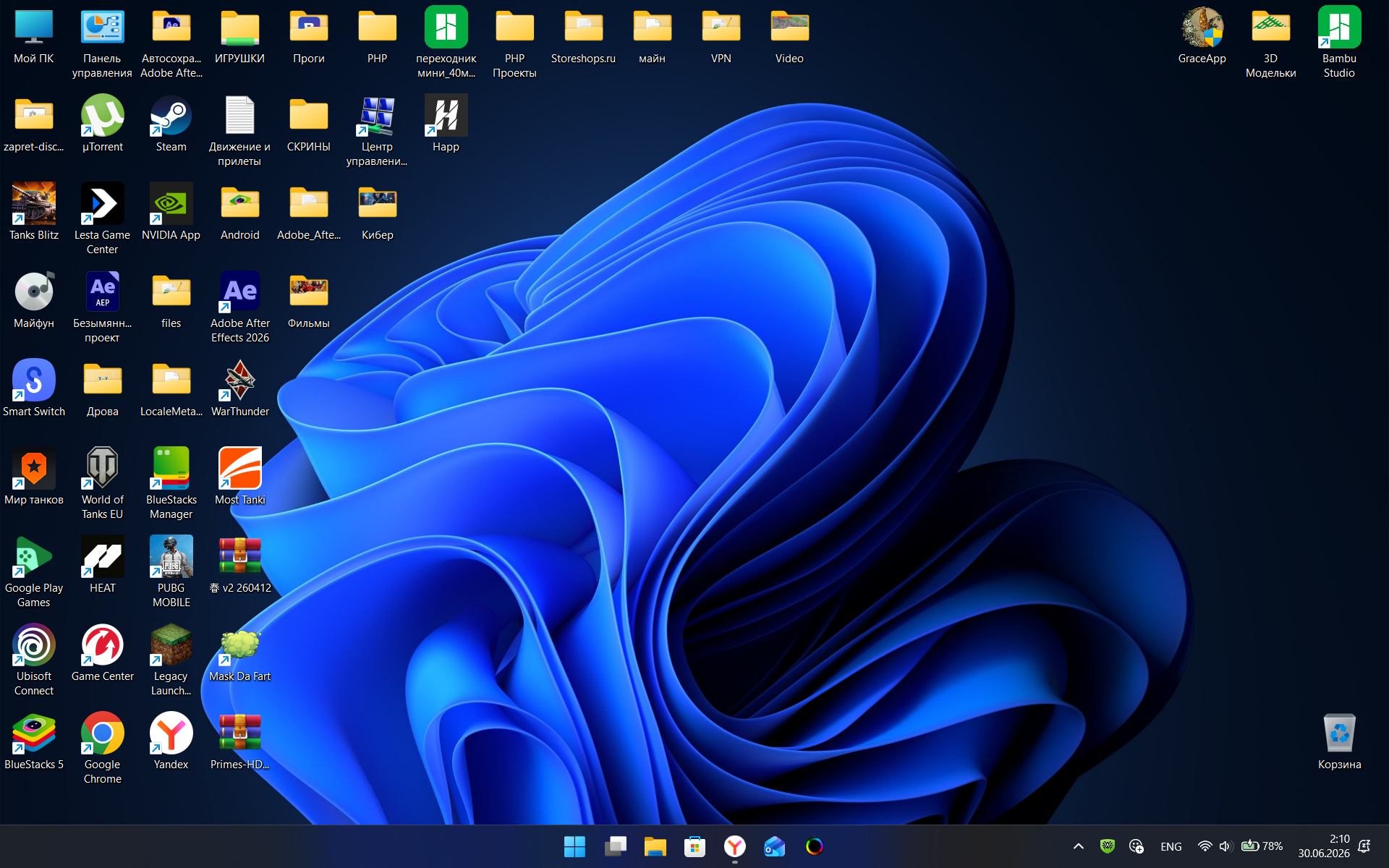Select the zapret-disc... folder

(x=34, y=124)
